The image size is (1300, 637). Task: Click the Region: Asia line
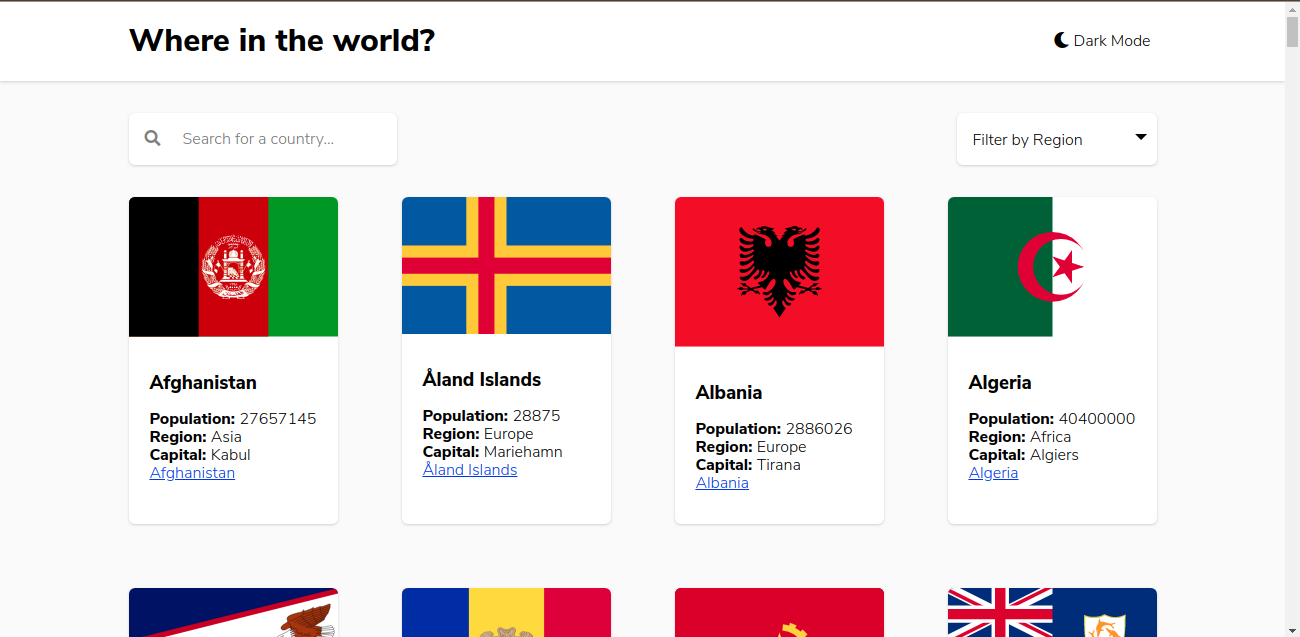pos(196,437)
